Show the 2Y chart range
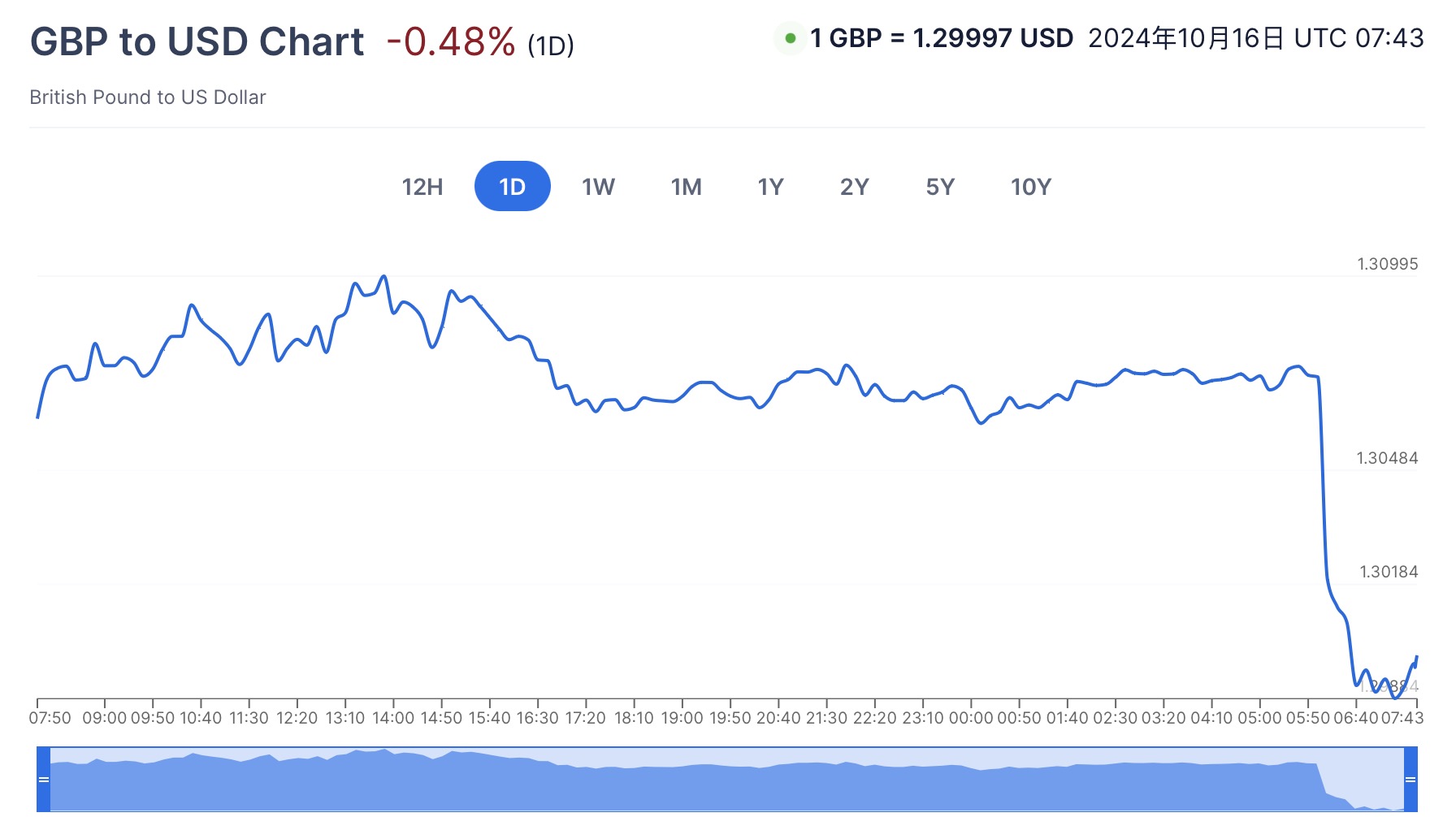Image resolution: width=1456 pixels, height=817 pixels. 854,187
